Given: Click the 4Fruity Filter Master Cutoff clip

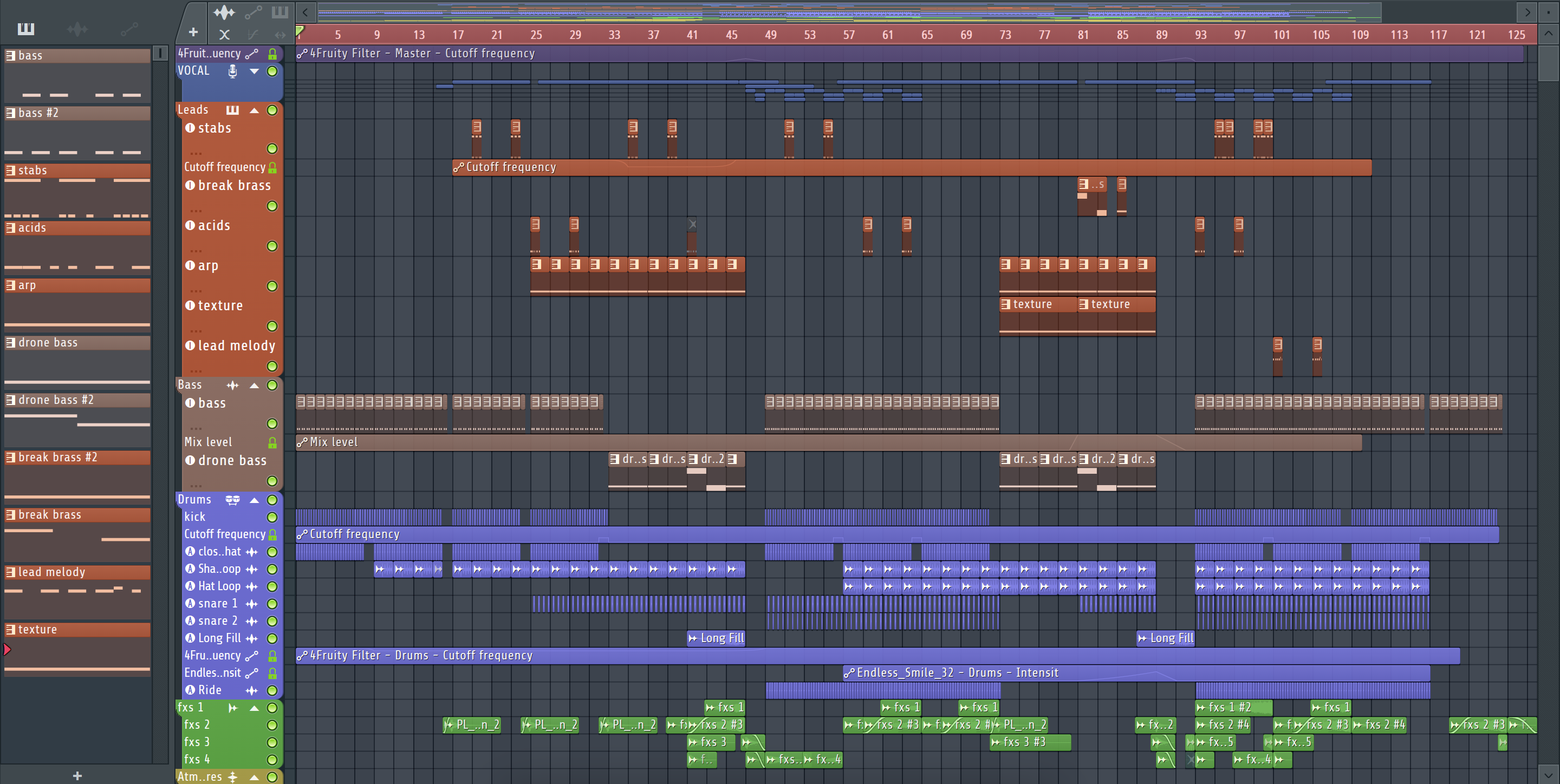Looking at the screenshot, I should tap(909, 54).
